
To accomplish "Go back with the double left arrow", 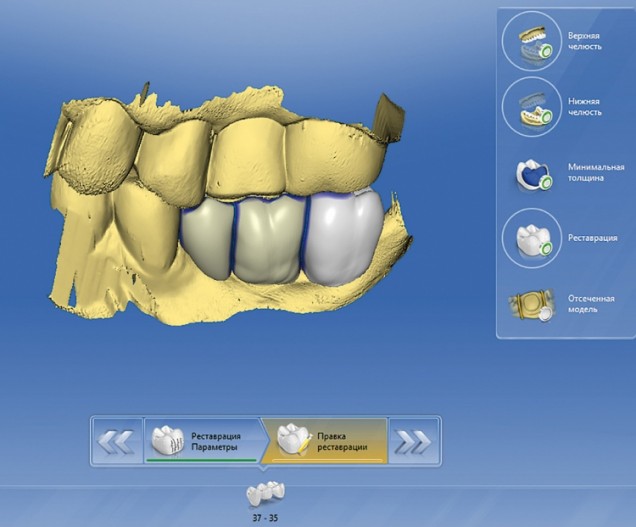I will pos(116,441).
